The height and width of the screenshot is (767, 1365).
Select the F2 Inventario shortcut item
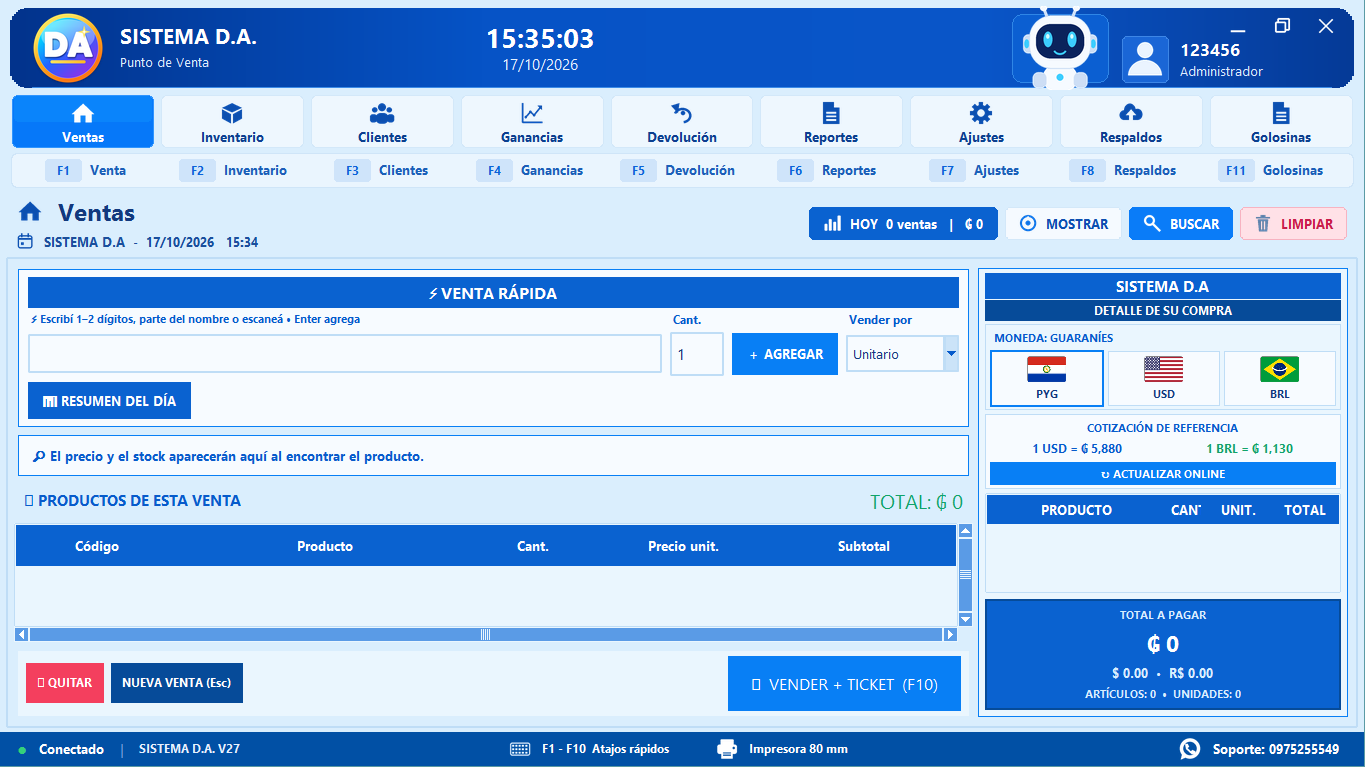[x=233, y=171]
